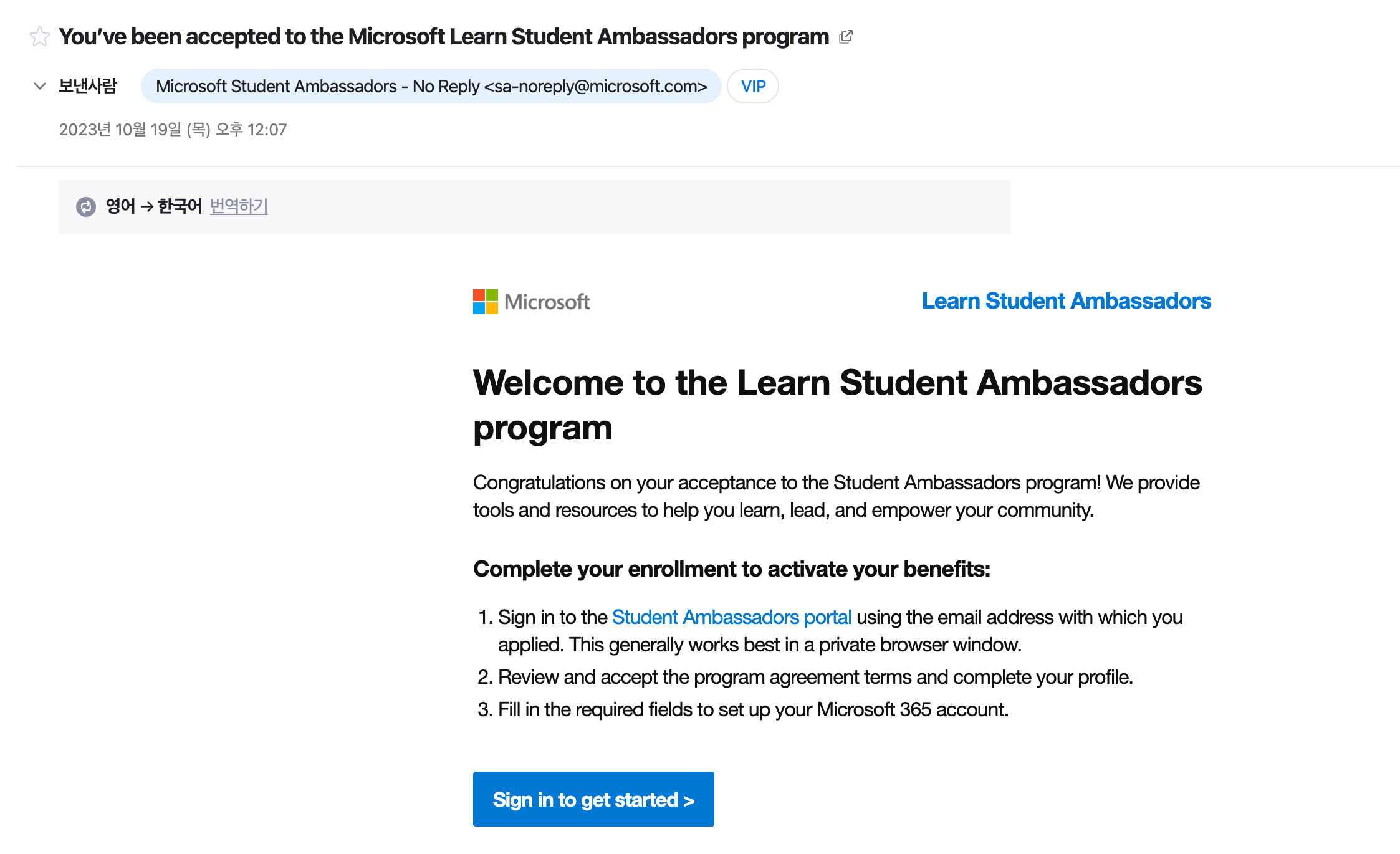The height and width of the screenshot is (854, 1400).
Task: Click the 보낸사람 sender label
Action: click(87, 86)
